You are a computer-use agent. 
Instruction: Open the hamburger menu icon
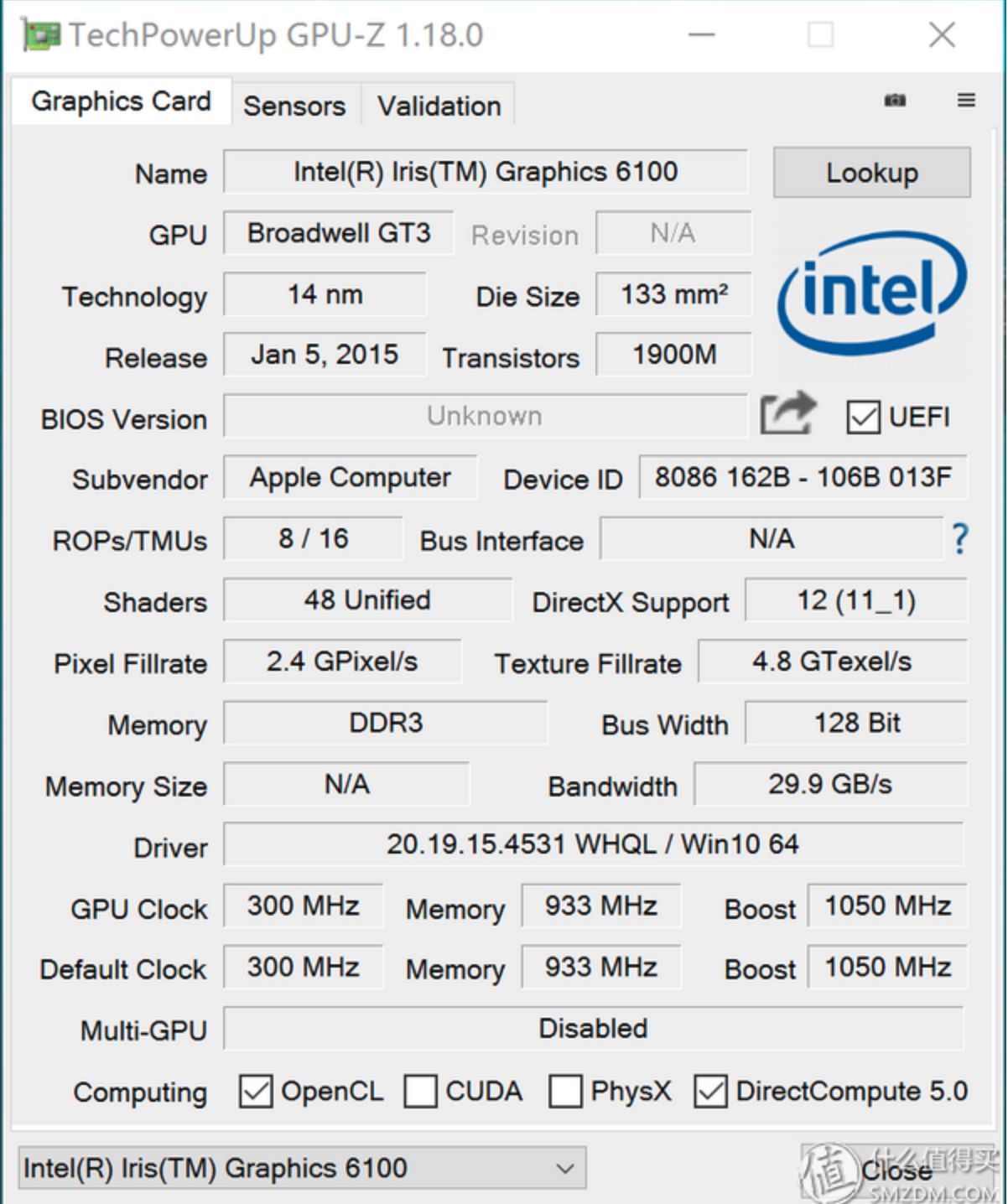click(966, 100)
